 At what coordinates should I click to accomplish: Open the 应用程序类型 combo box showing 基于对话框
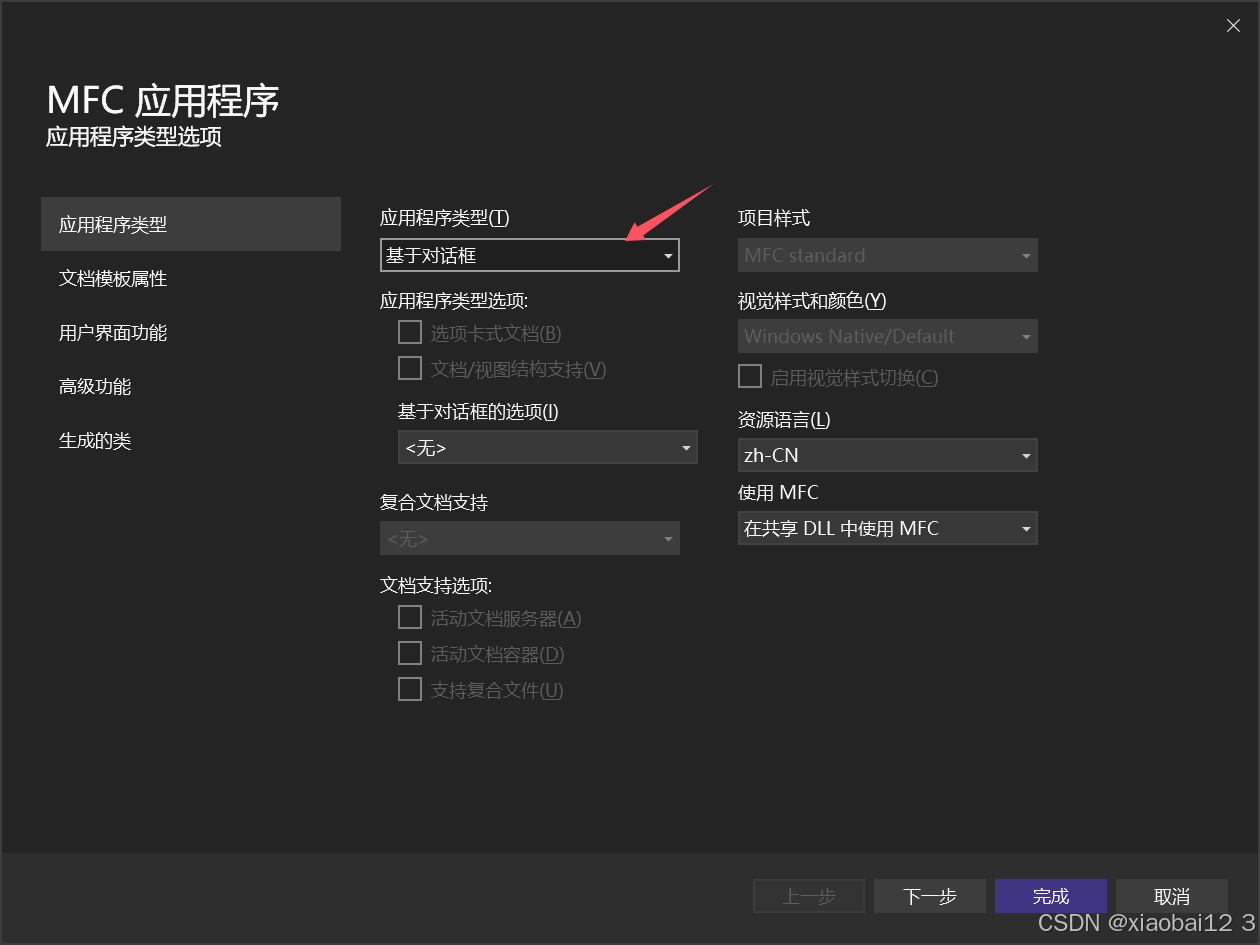point(530,255)
